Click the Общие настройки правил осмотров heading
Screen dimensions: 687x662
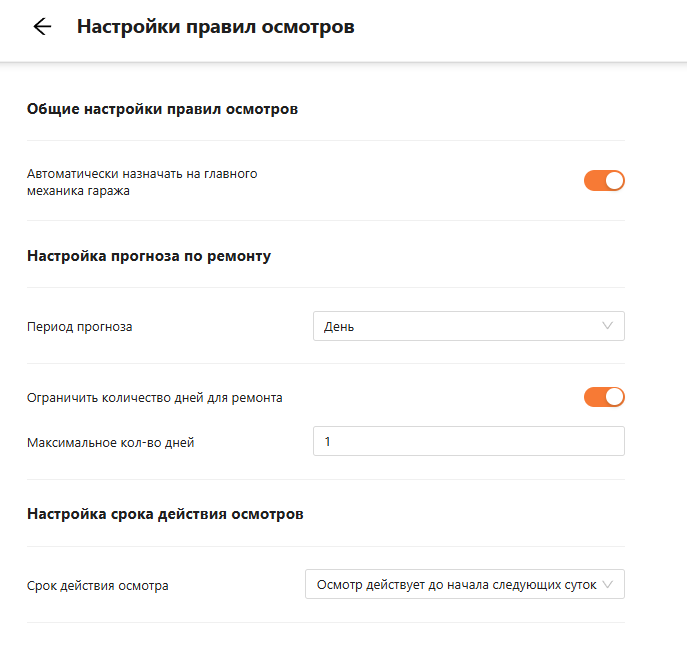click(x=162, y=109)
